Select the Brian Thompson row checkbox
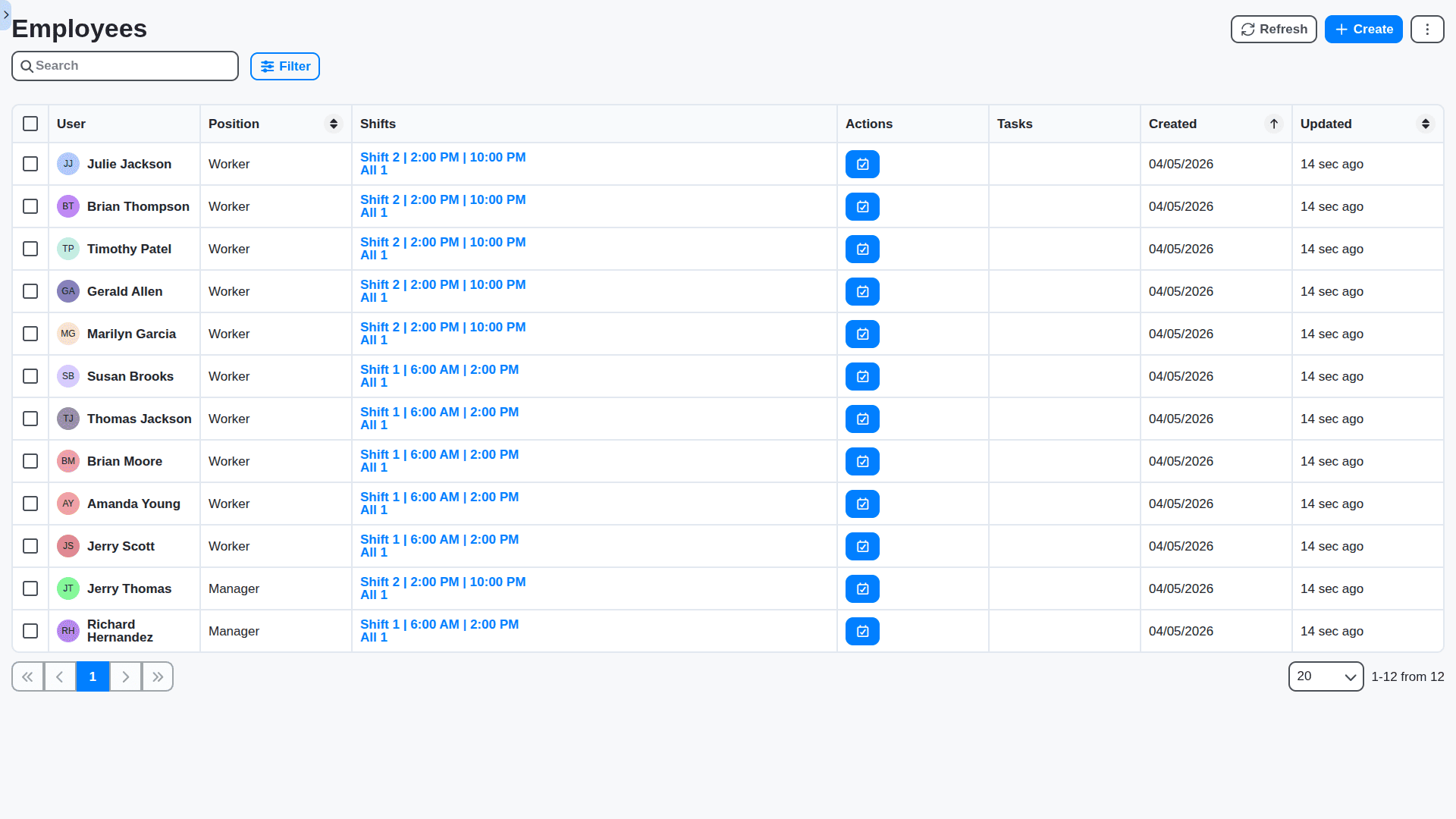This screenshot has height=819, width=1456. coord(30,206)
